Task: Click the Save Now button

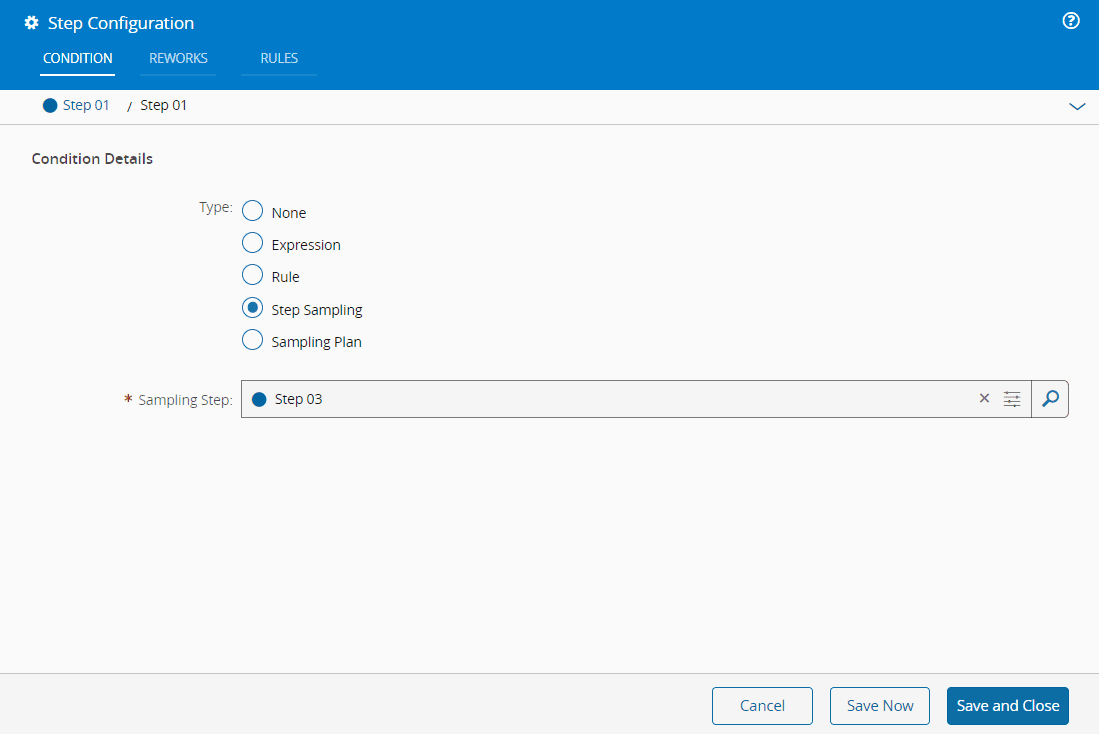Action: [879, 705]
